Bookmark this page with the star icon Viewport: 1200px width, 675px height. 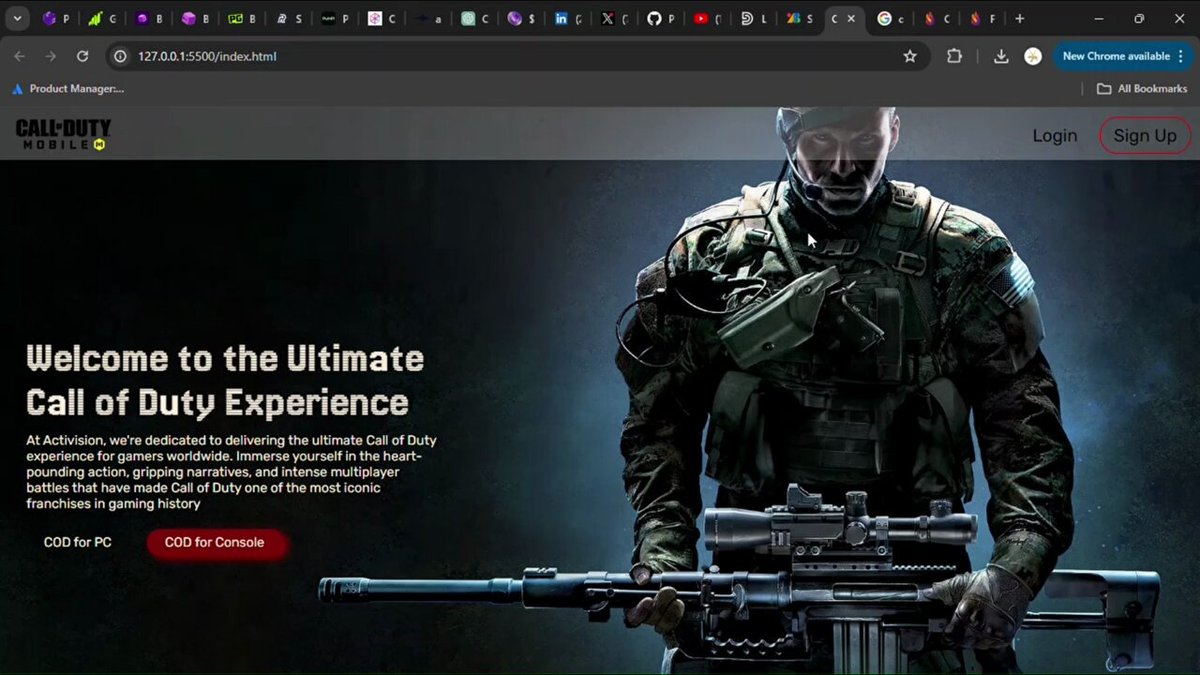(910, 56)
